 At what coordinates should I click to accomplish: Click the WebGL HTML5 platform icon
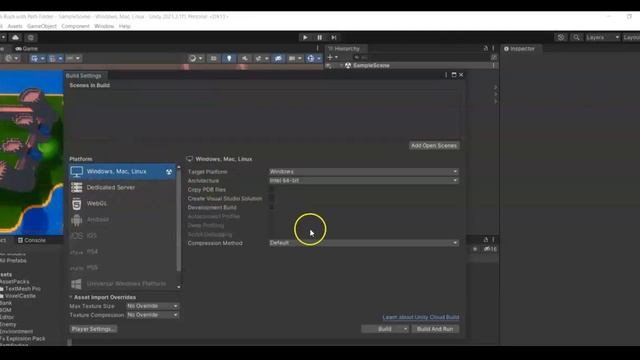pyautogui.click(x=76, y=203)
